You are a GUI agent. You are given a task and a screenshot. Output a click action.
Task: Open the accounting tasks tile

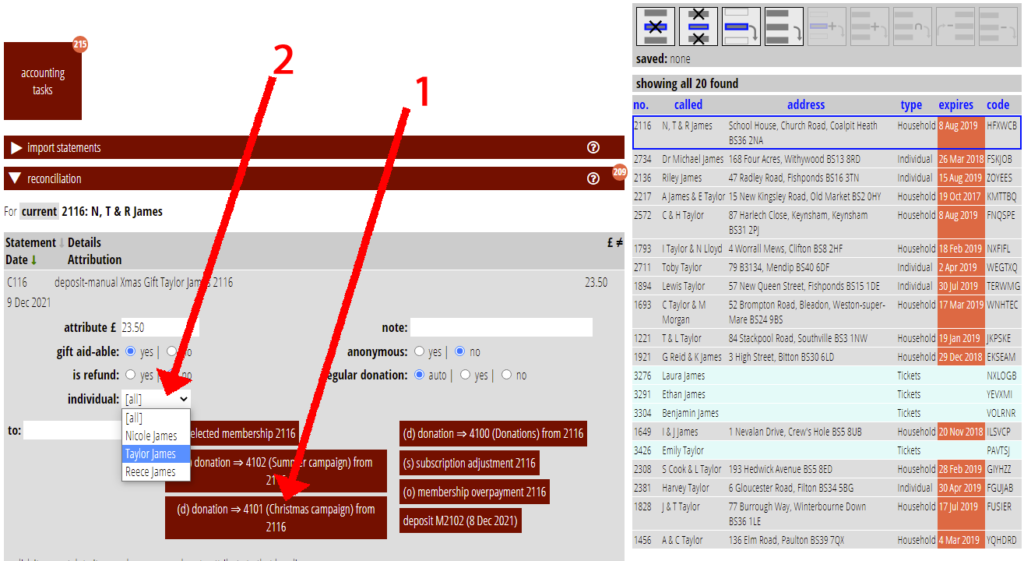[42, 81]
